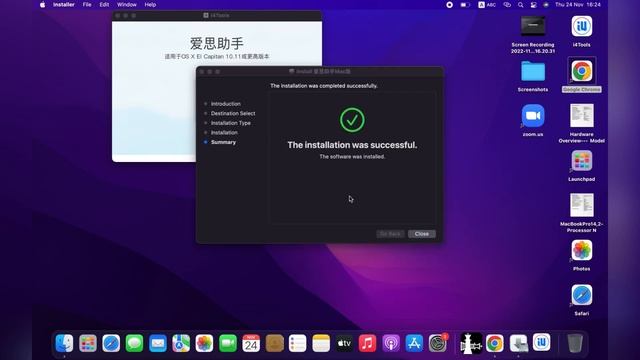Open Mail from the Dock

coord(158,343)
